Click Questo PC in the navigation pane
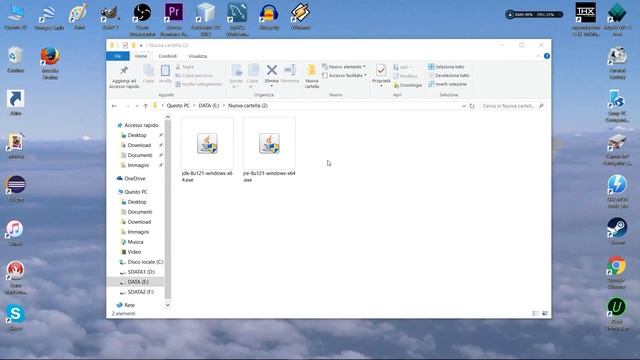The height and width of the screenshot is (360, 640). click(x=136, y=192)
